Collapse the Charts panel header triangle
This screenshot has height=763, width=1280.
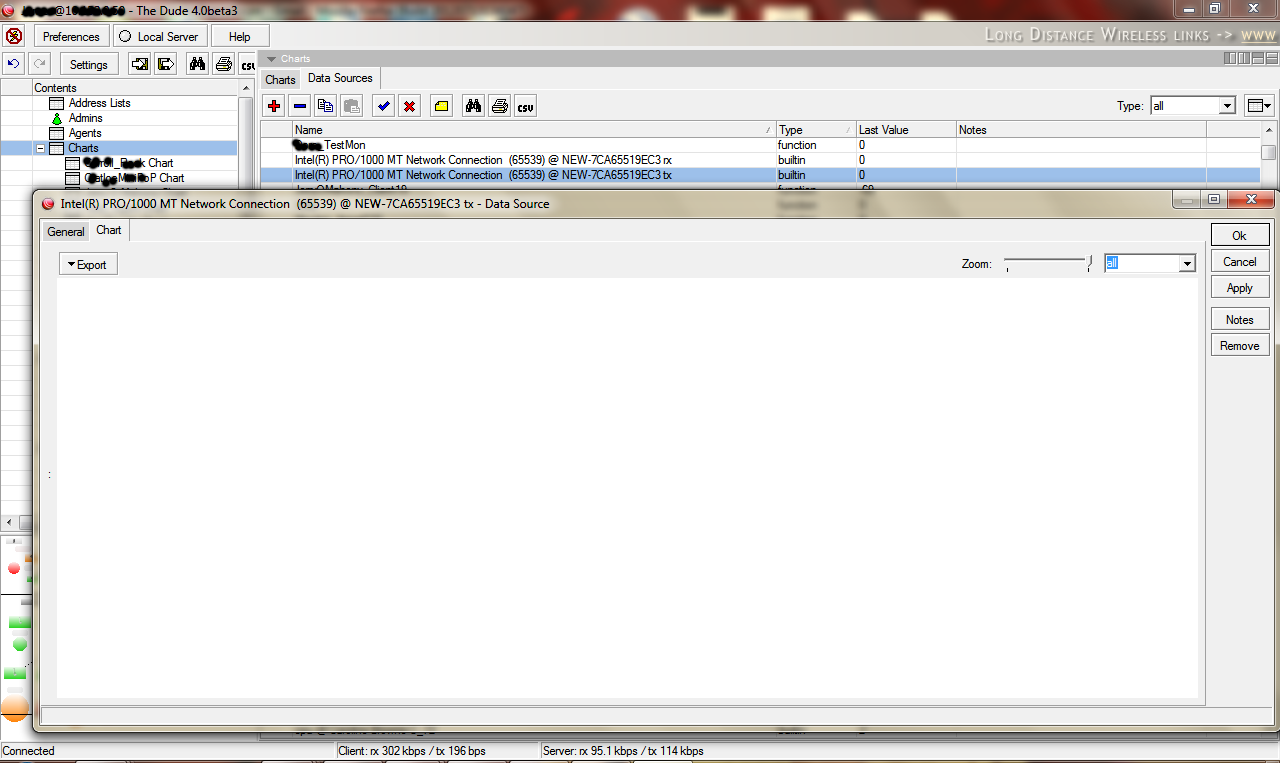(271, 59)
